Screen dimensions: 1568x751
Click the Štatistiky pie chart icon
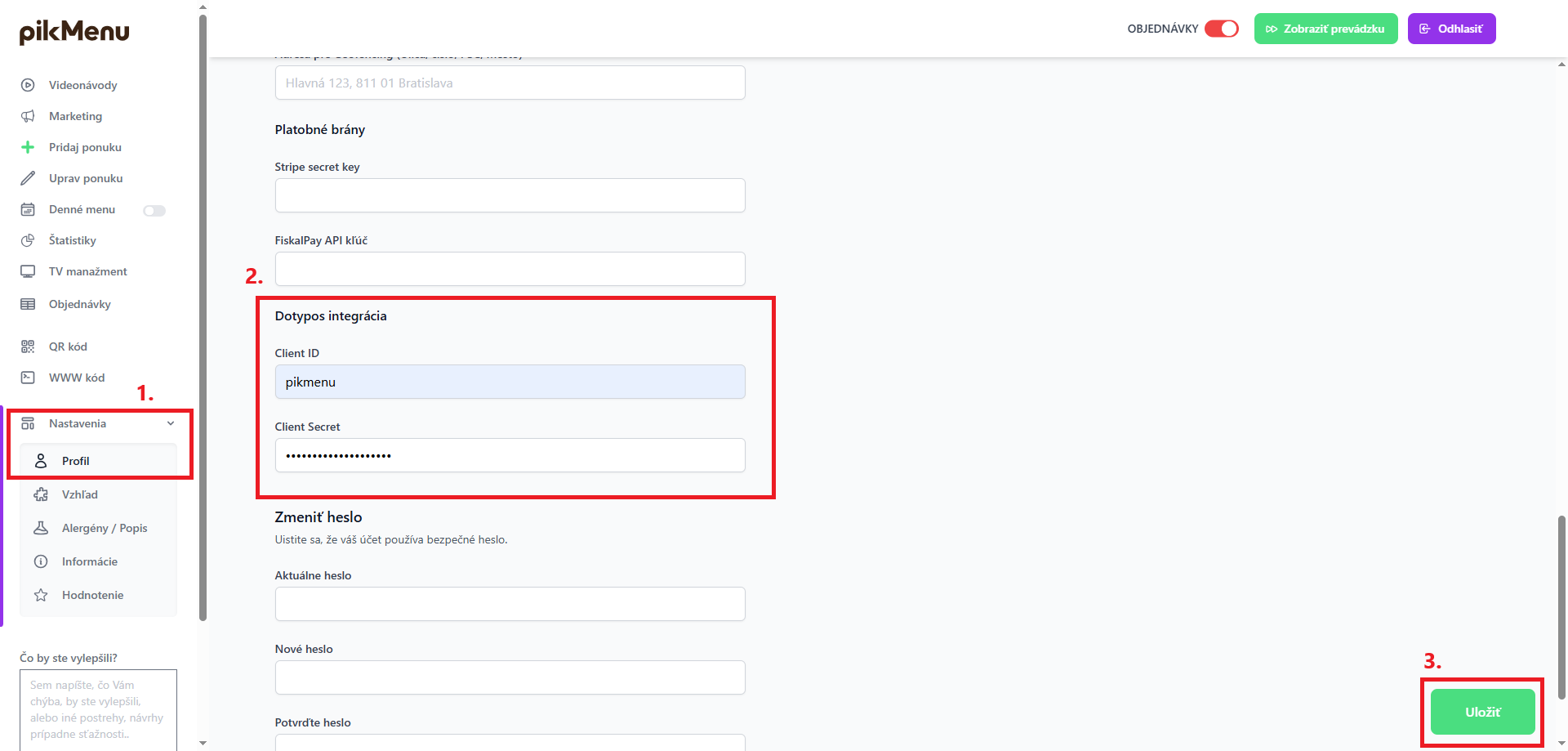coord(28,240)
